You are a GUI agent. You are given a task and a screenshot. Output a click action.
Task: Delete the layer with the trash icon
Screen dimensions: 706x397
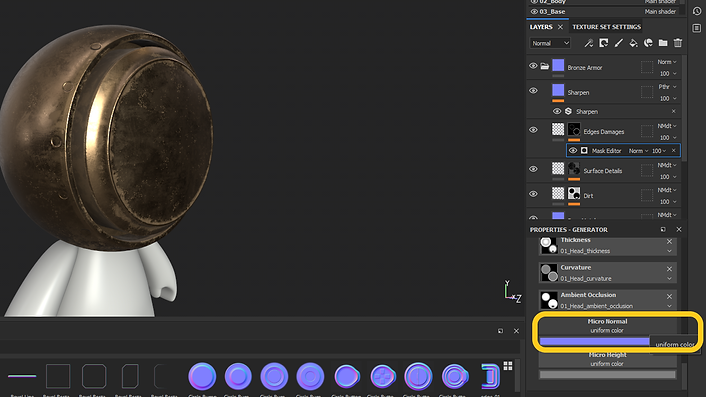[678, 43]
